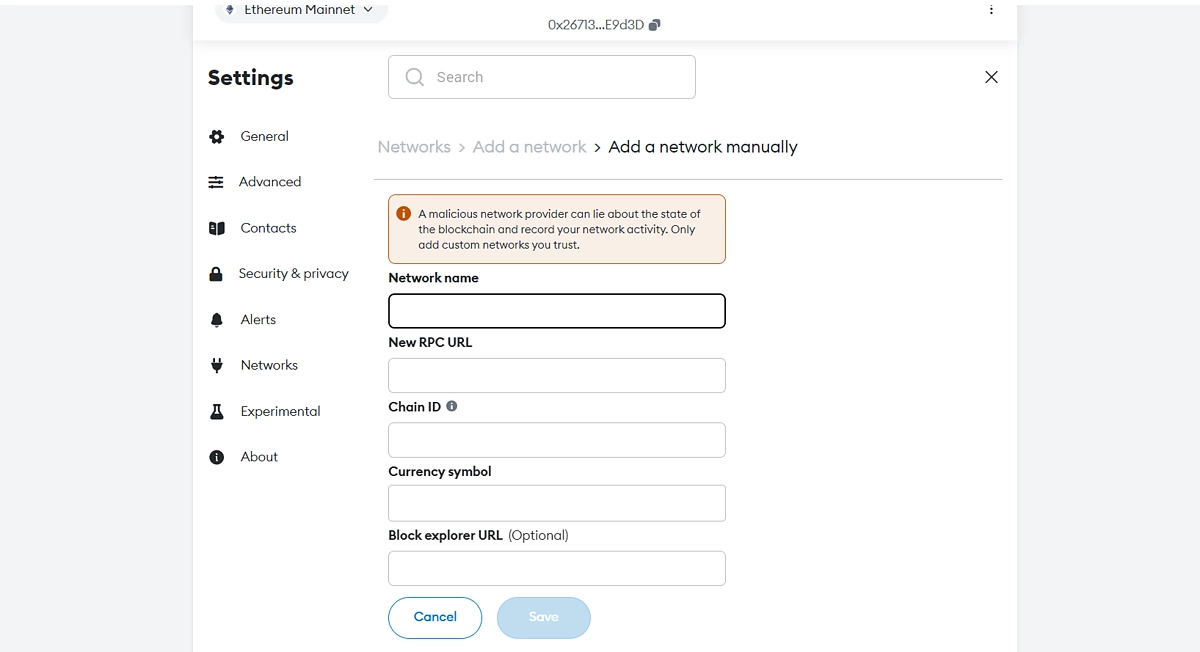
Task: Select the Currency symbol text box
Action: click(556, 503)
